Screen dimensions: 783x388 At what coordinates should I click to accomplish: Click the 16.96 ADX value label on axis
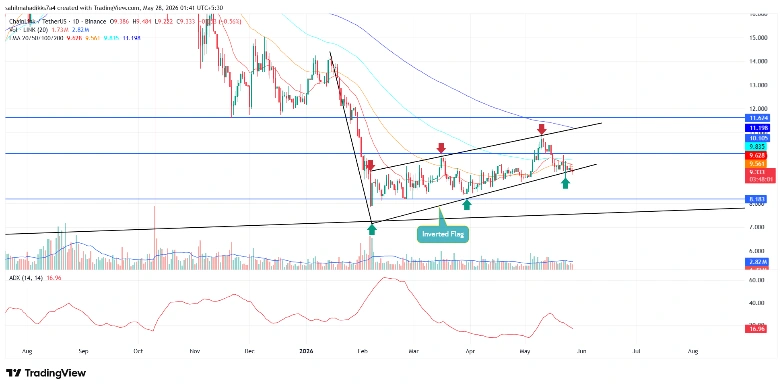[x=755, y=330]
